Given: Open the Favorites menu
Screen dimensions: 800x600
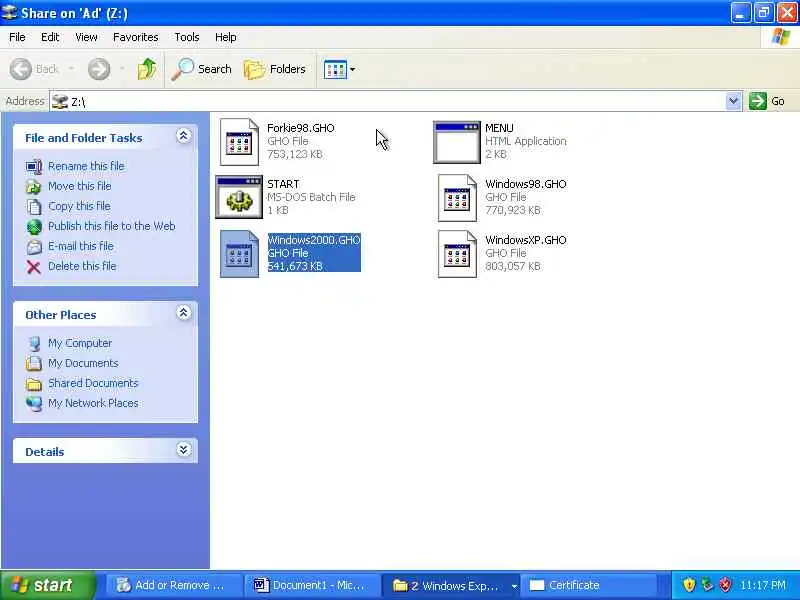Looking at the screenshot, I should point(136,37).
